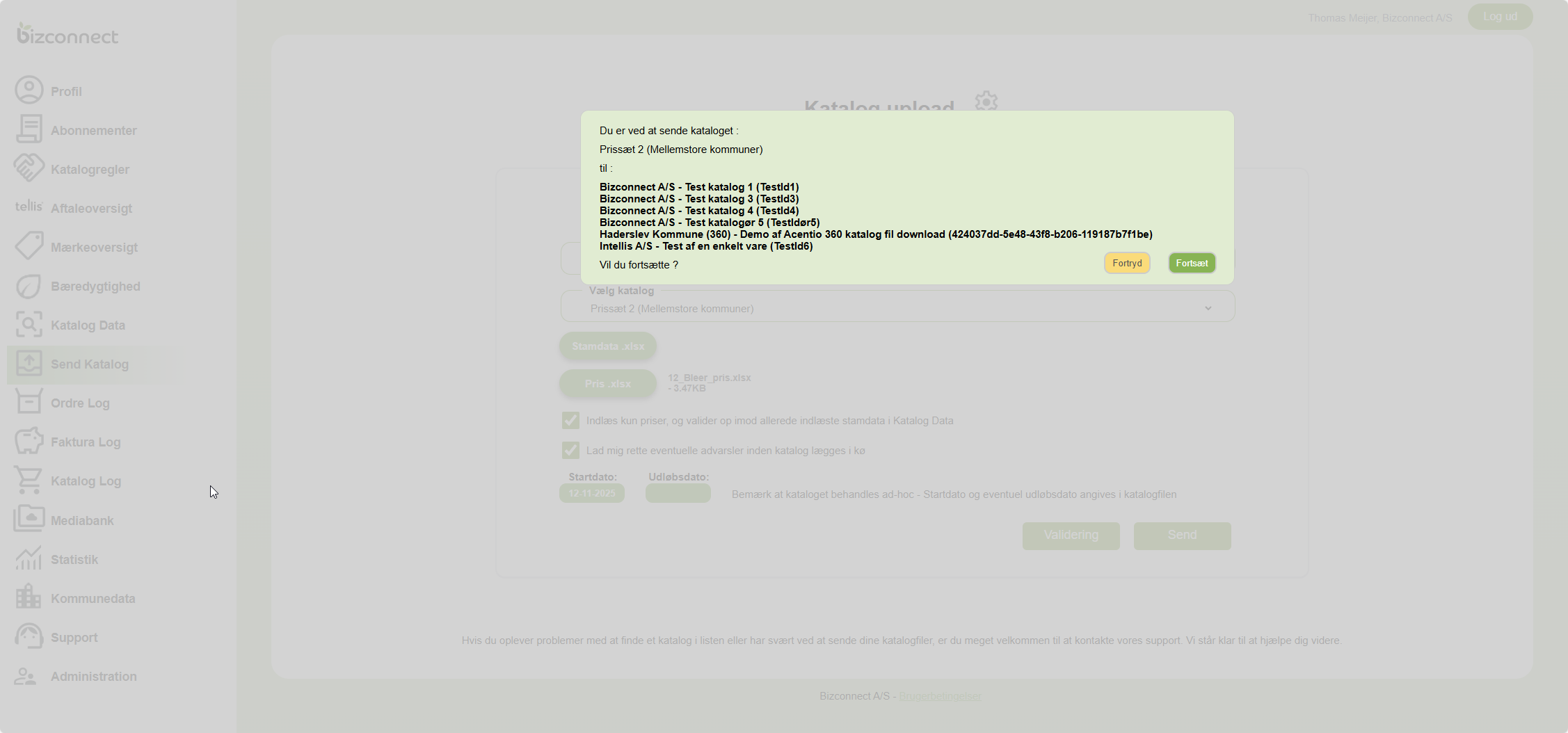Click the Validering button
This screenshot has height=733, width=1568.
1071,535
